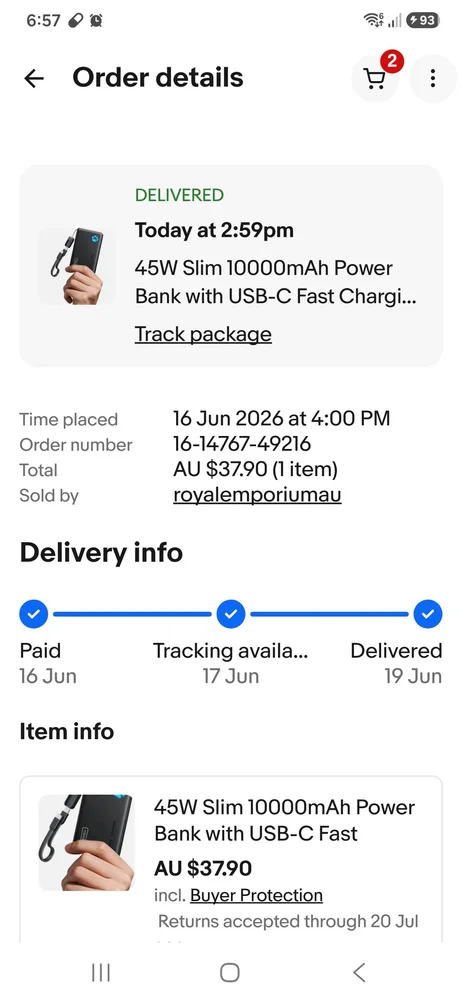Open the three-dot overflow menu
Image resolution: width=462 pixels, height=1000 pixels.
(433, 78)
